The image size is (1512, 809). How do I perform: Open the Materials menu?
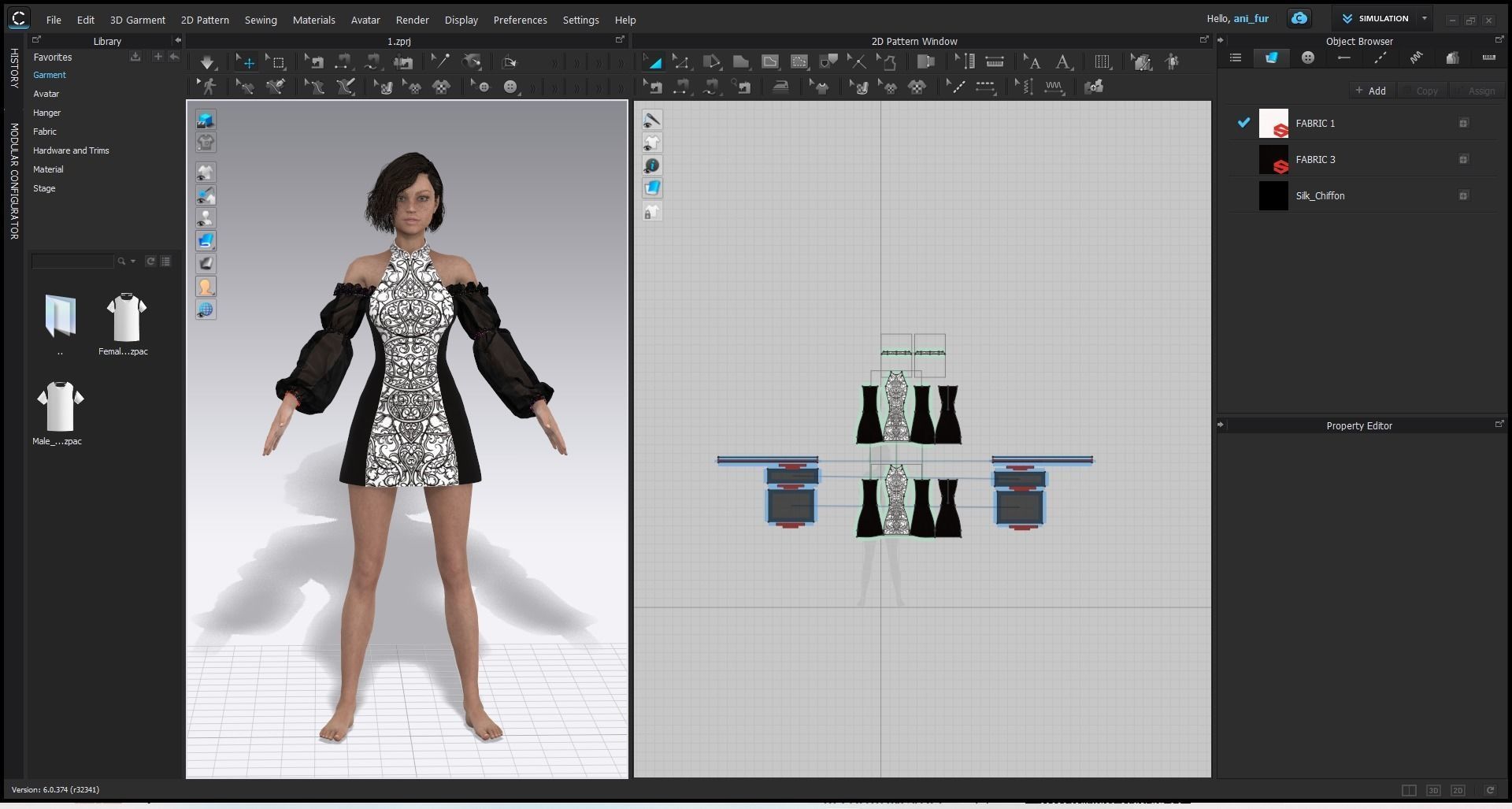pyautogui.click(x=314, y=20)
